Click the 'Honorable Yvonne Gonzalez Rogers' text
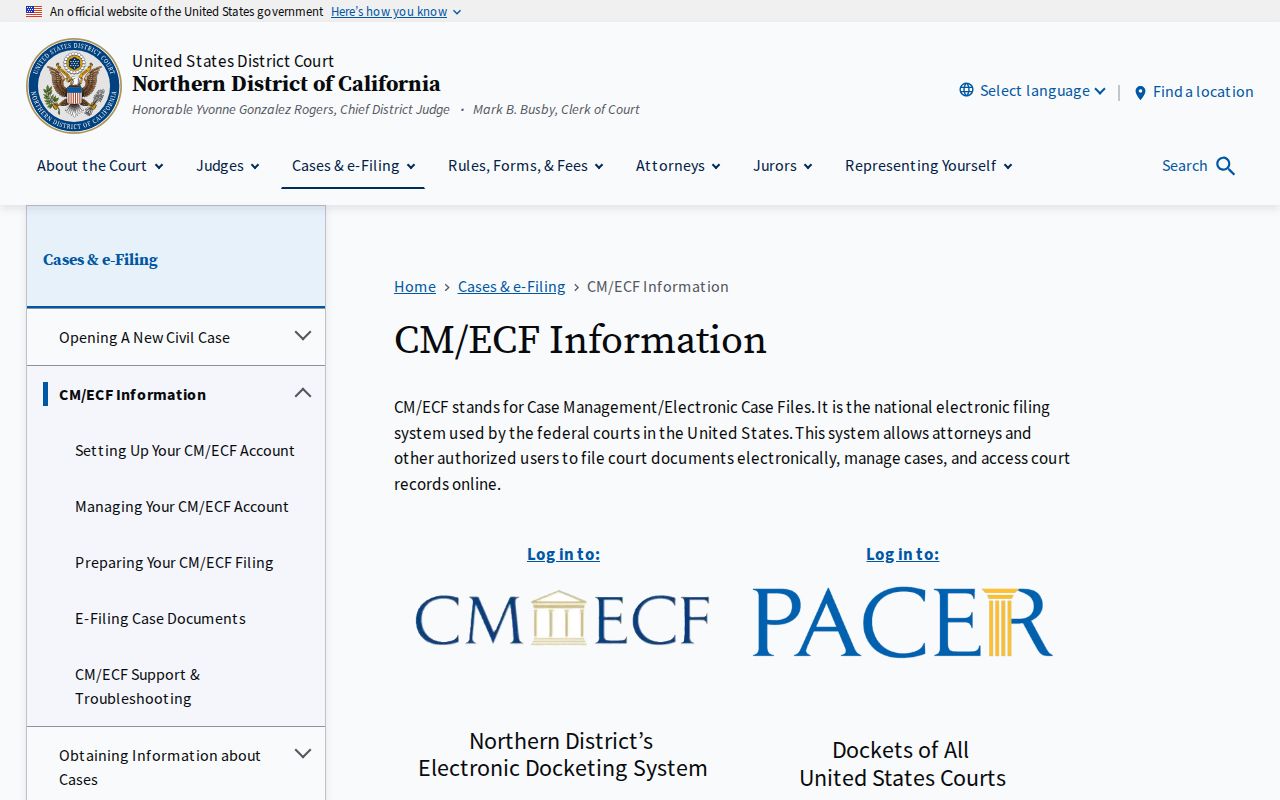The image size is (1280, 800). 291,110
